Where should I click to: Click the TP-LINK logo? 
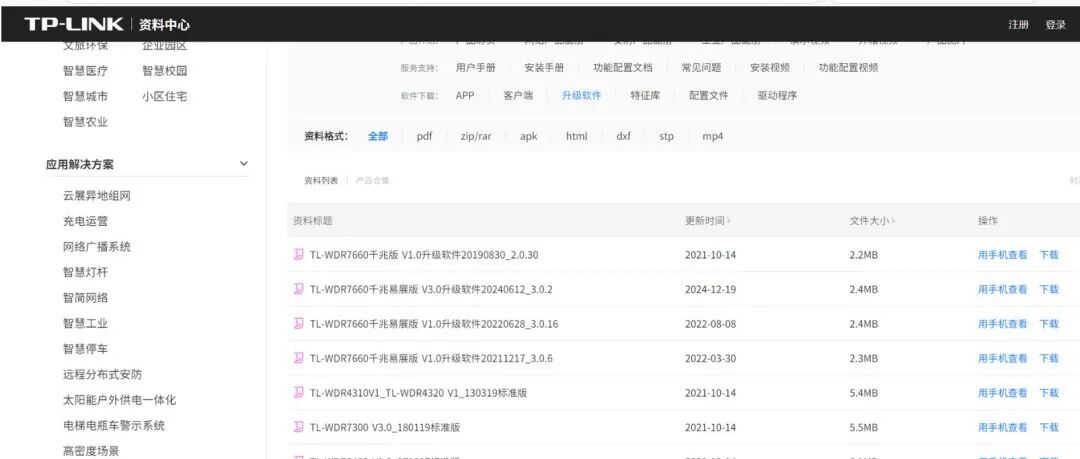74,25
